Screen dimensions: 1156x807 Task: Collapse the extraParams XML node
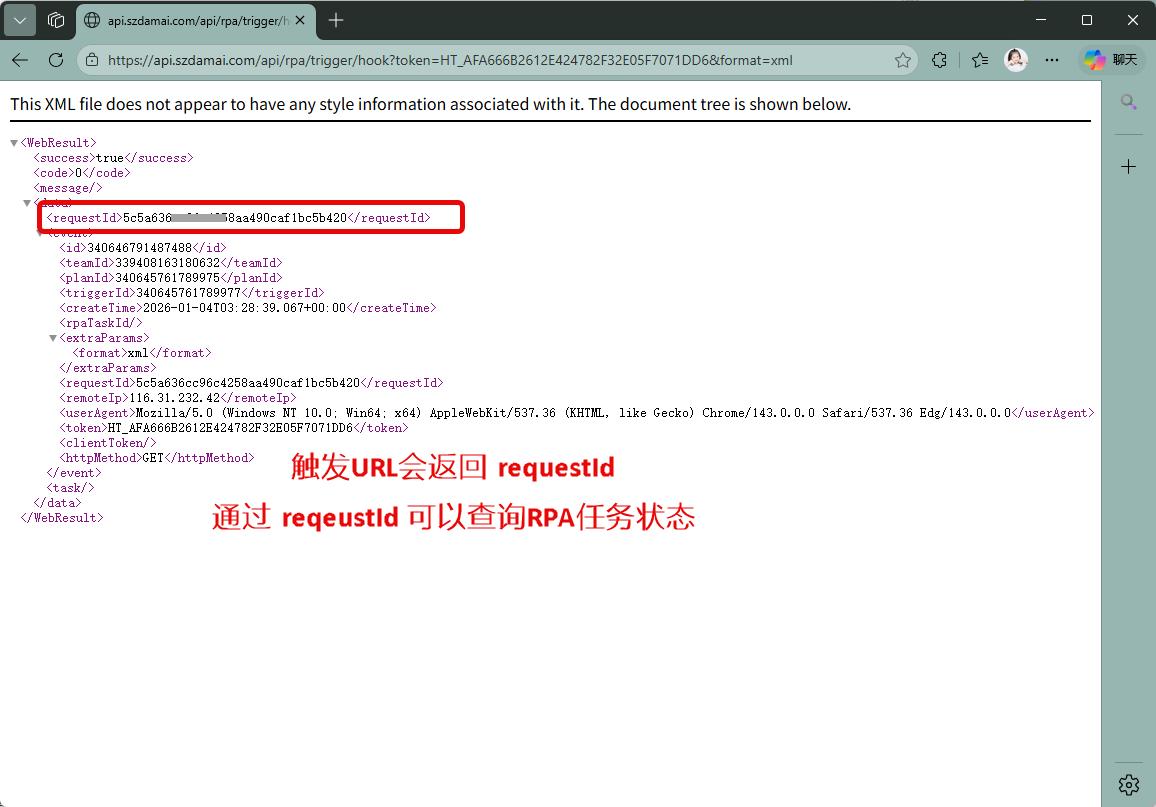tap(53, 338)
